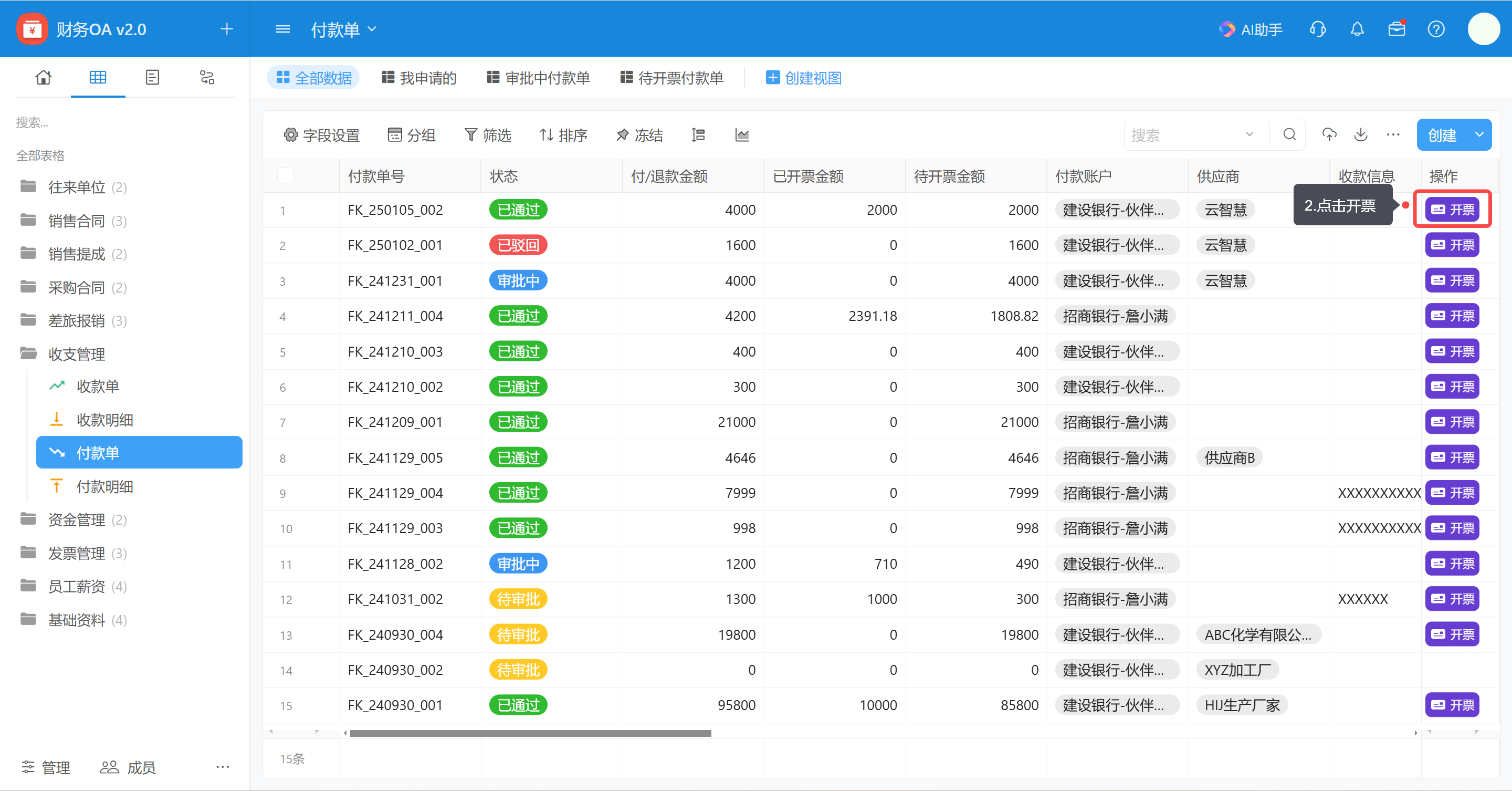Open the 冻结 freeze columns option
The width and height of the screenshot is (1512, 791).
tap(639, 135)
